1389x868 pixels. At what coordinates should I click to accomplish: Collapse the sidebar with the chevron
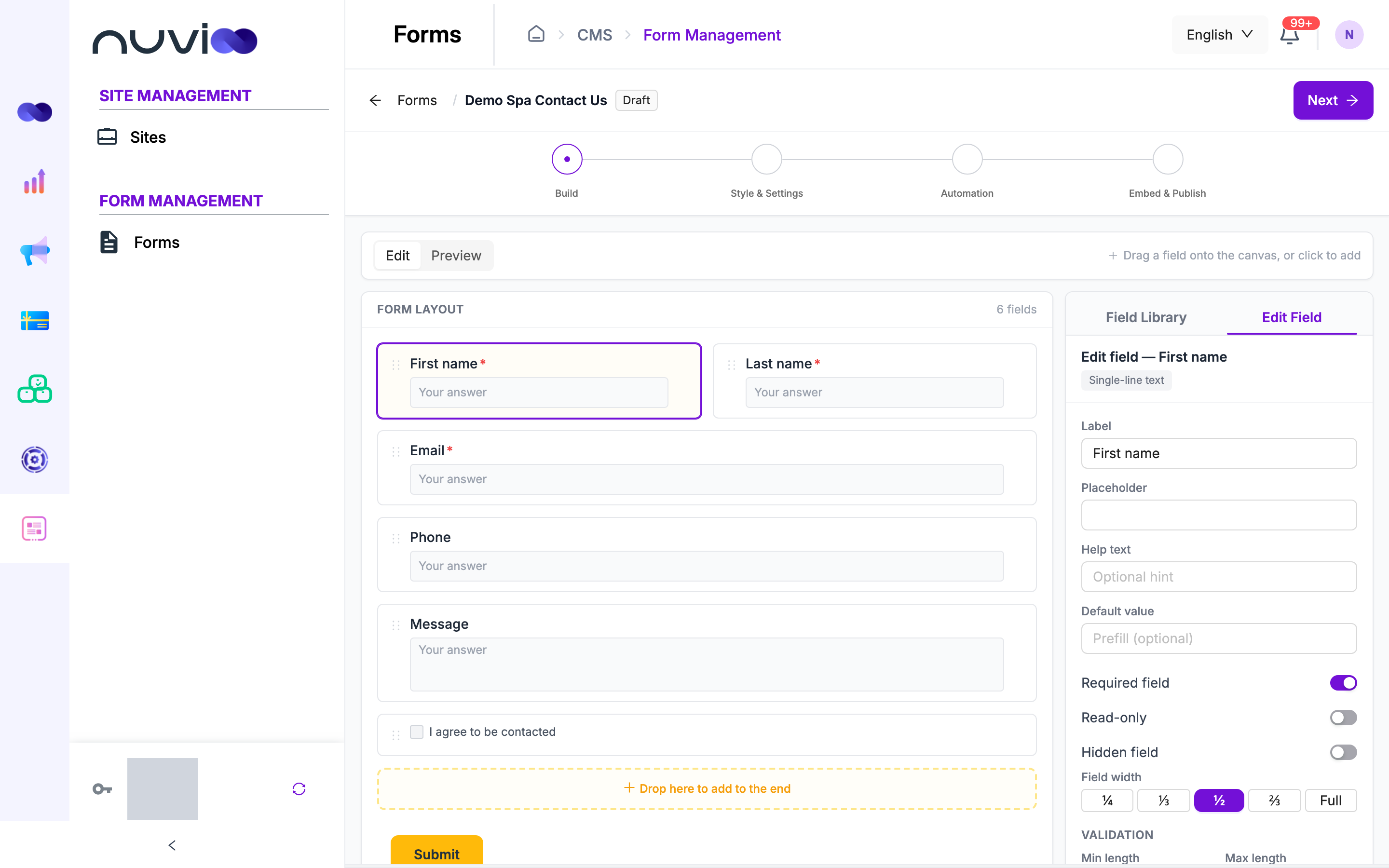(172, 845)
